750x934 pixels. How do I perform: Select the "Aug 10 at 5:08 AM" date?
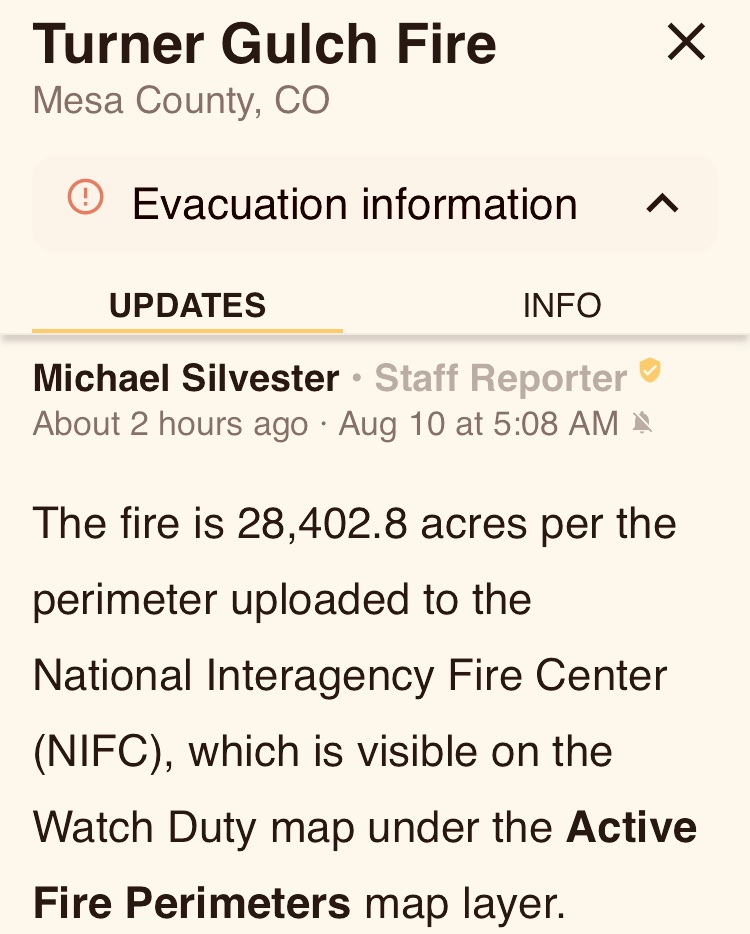[478, 424]
